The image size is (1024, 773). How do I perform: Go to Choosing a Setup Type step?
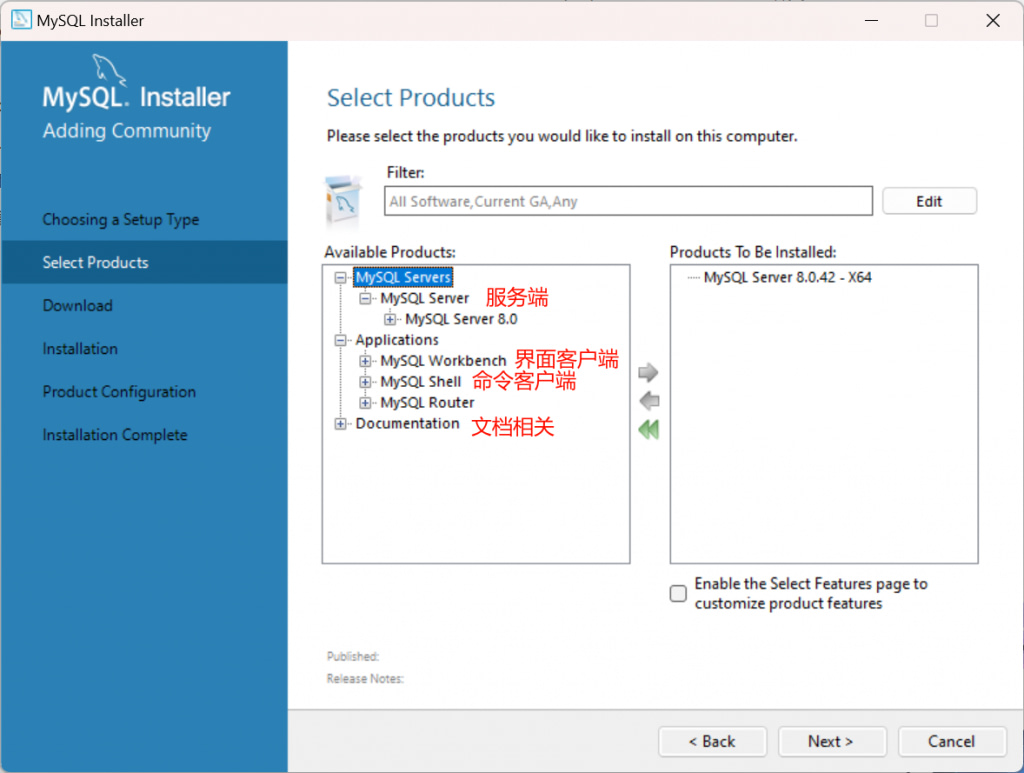(120, 220)
